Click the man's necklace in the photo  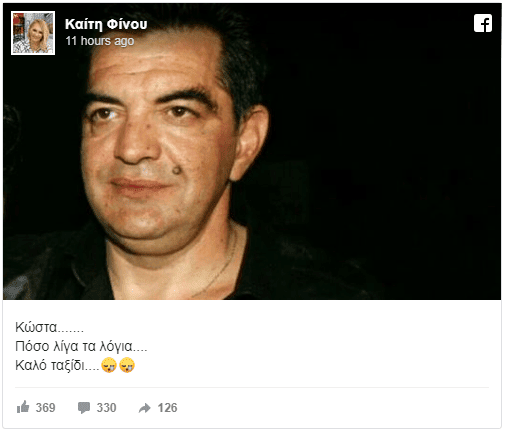click(x=220, y=263)
